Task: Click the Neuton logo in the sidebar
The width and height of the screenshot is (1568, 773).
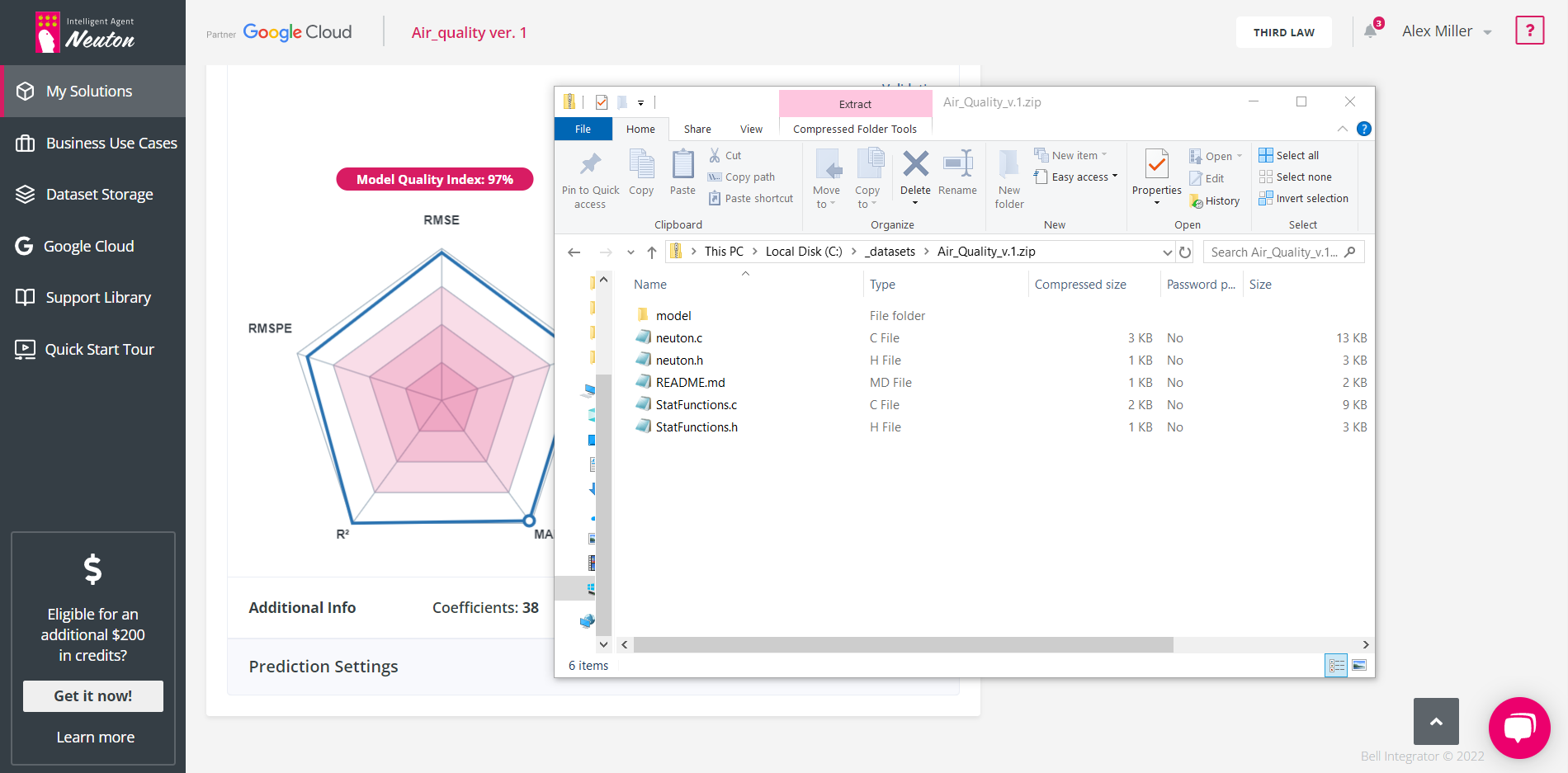Action: point(85,32)
